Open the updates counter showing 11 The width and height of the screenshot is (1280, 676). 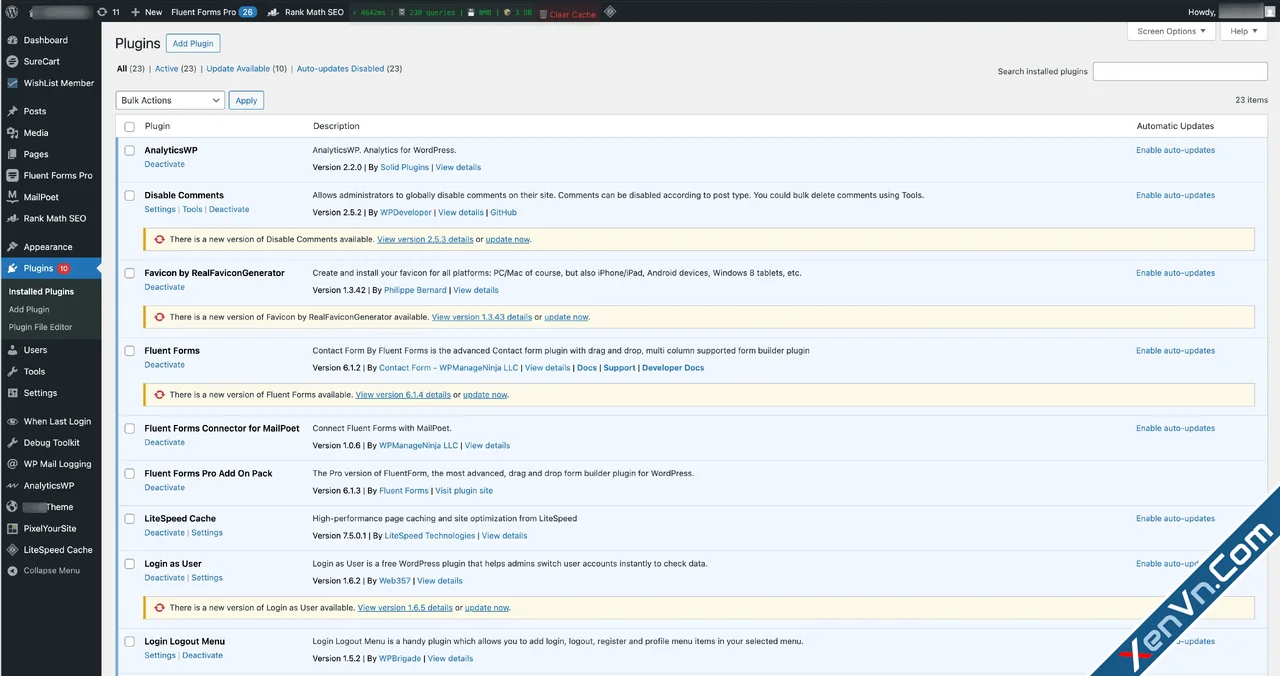tap(109, 12)
